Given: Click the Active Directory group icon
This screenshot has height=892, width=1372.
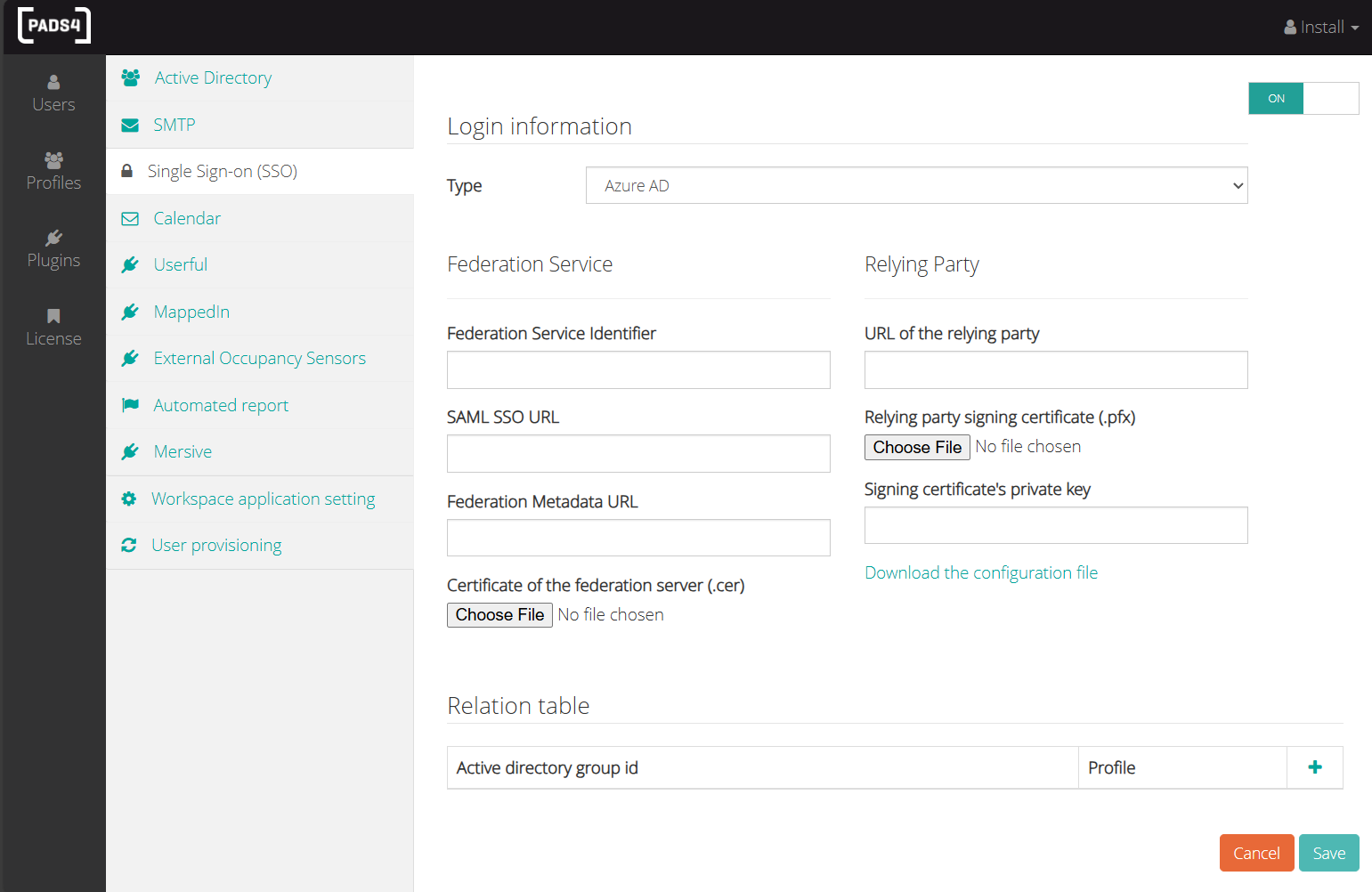Looking at the screenshot, I should coord(130,77).
